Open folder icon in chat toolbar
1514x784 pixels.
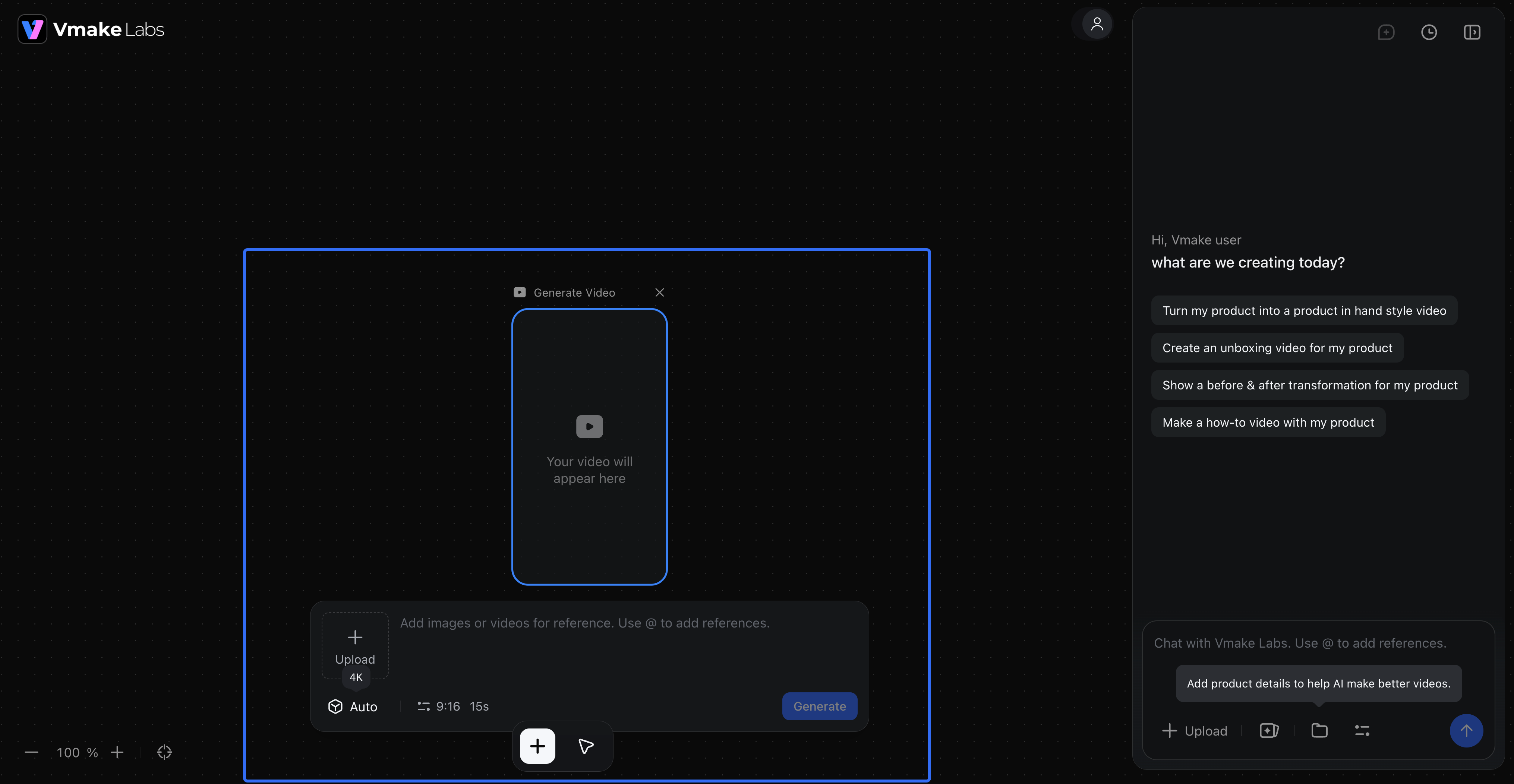1319,730
